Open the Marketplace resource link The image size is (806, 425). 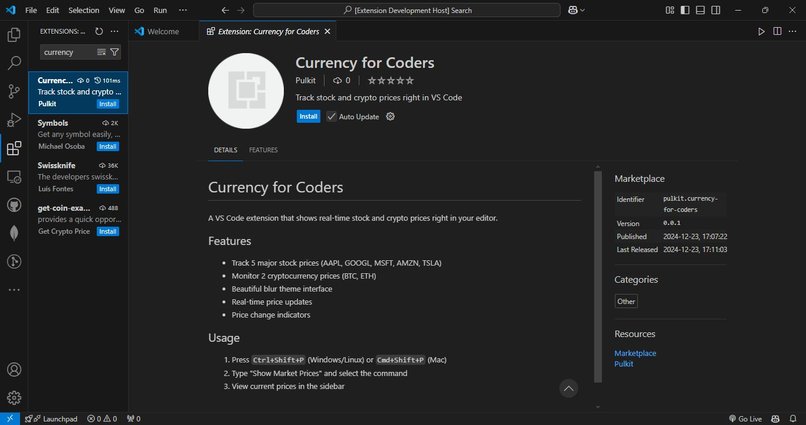point(635,353)
